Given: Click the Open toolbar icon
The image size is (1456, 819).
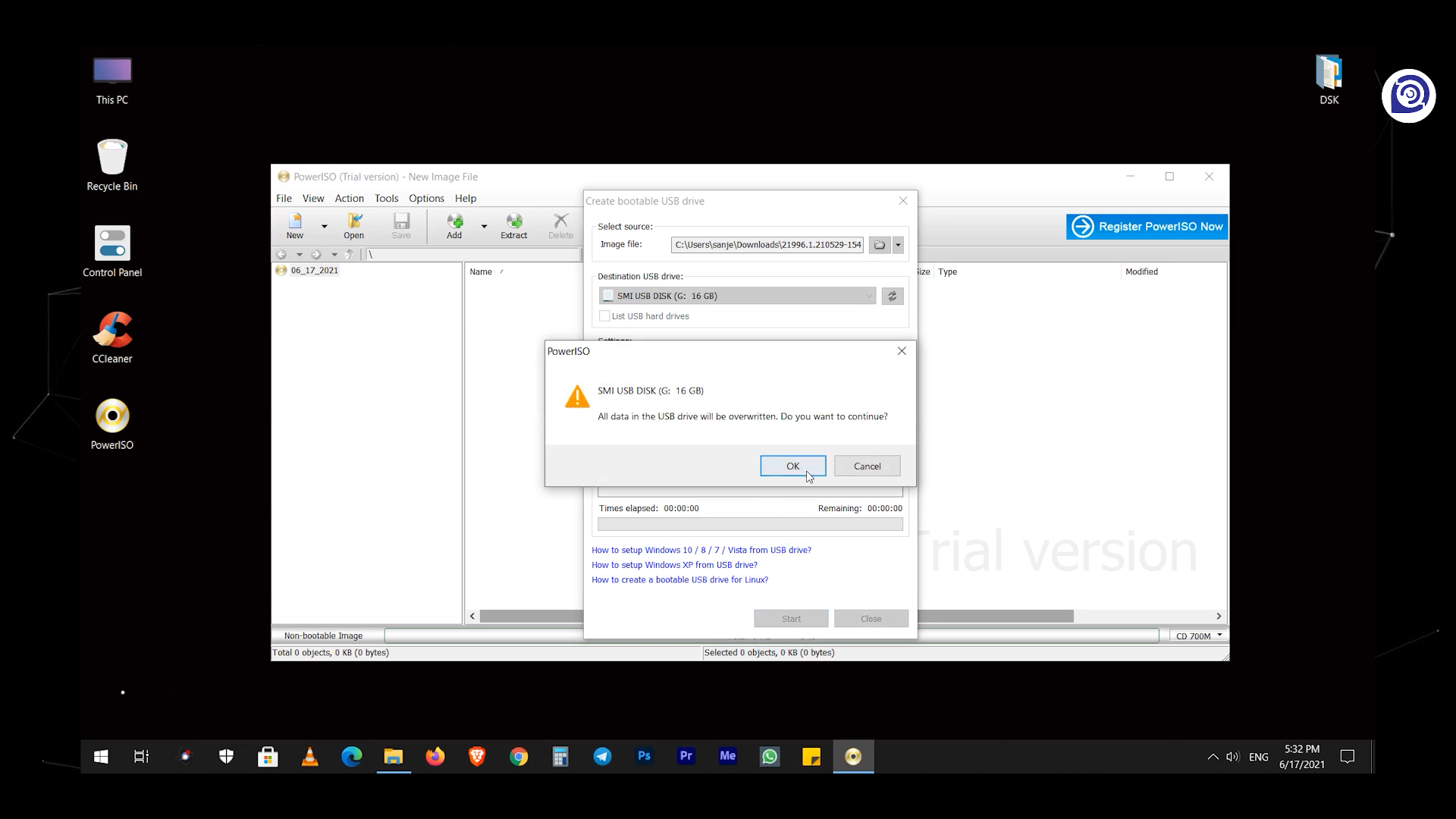Looking at the screenshot, I should 354,225.
